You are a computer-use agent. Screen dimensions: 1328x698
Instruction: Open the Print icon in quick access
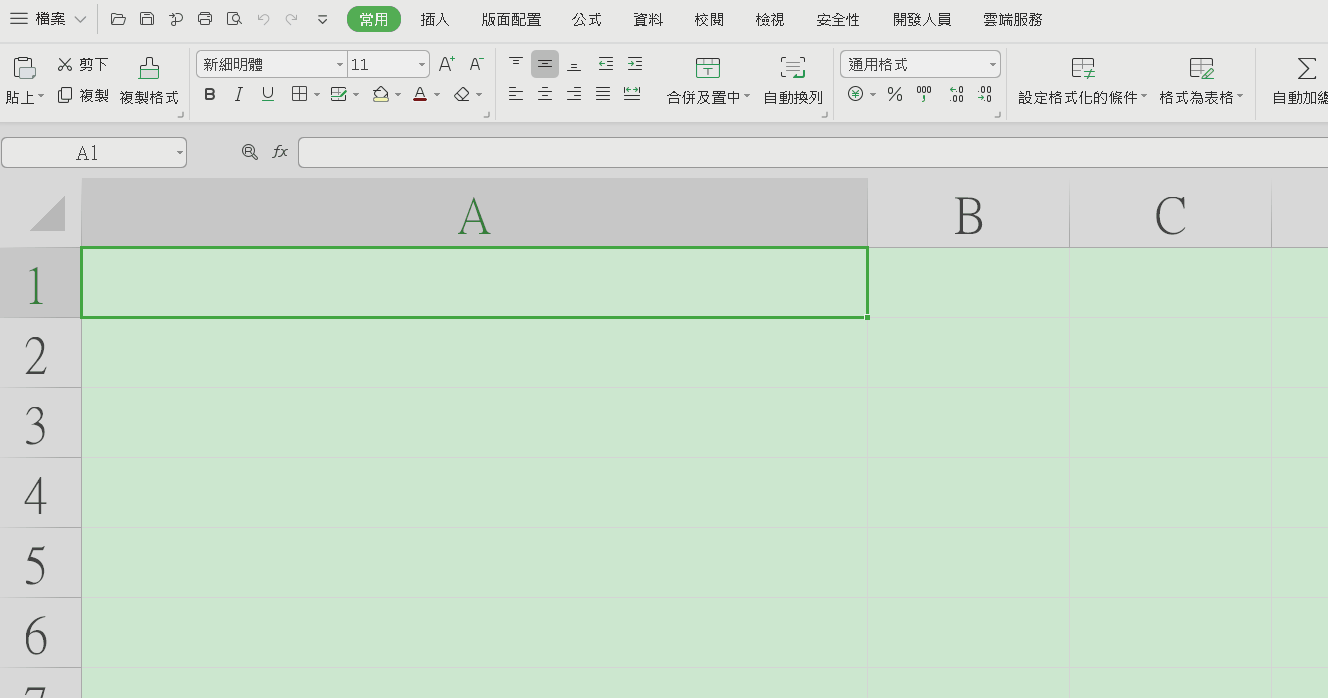click(x=205, y=19)
